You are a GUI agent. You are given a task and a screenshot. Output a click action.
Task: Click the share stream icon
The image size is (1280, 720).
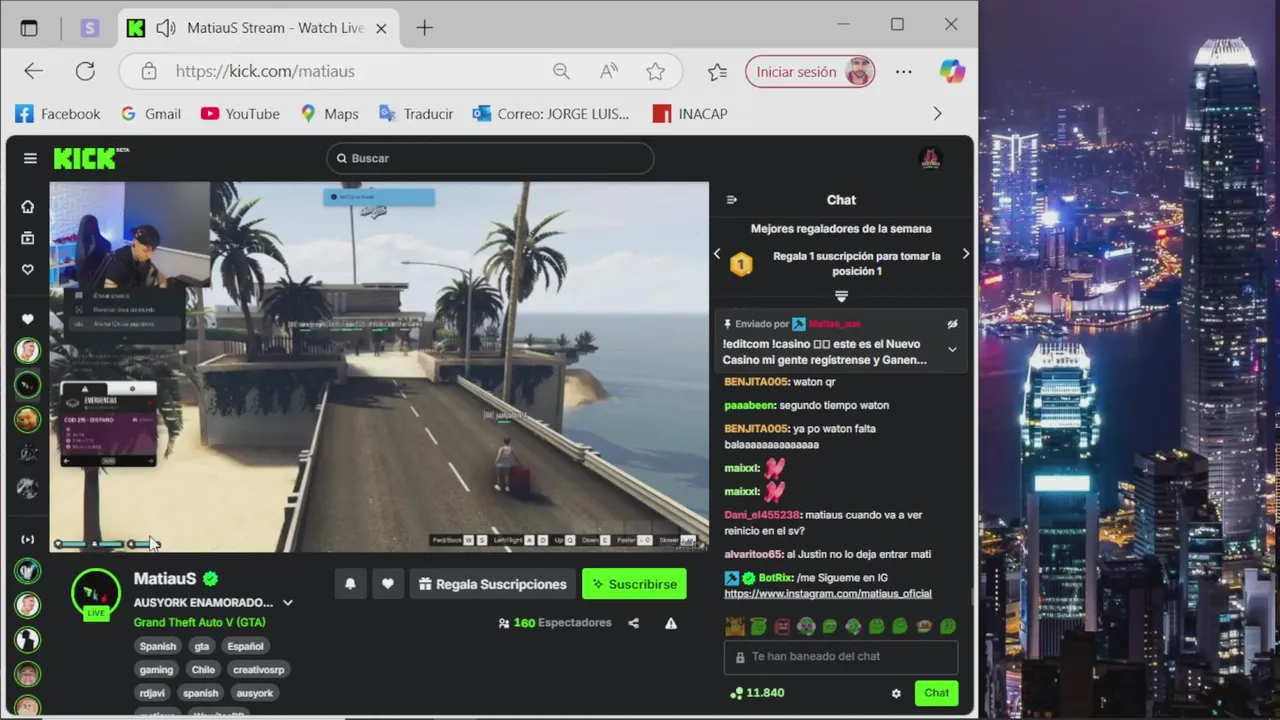(x=633, y=623)
